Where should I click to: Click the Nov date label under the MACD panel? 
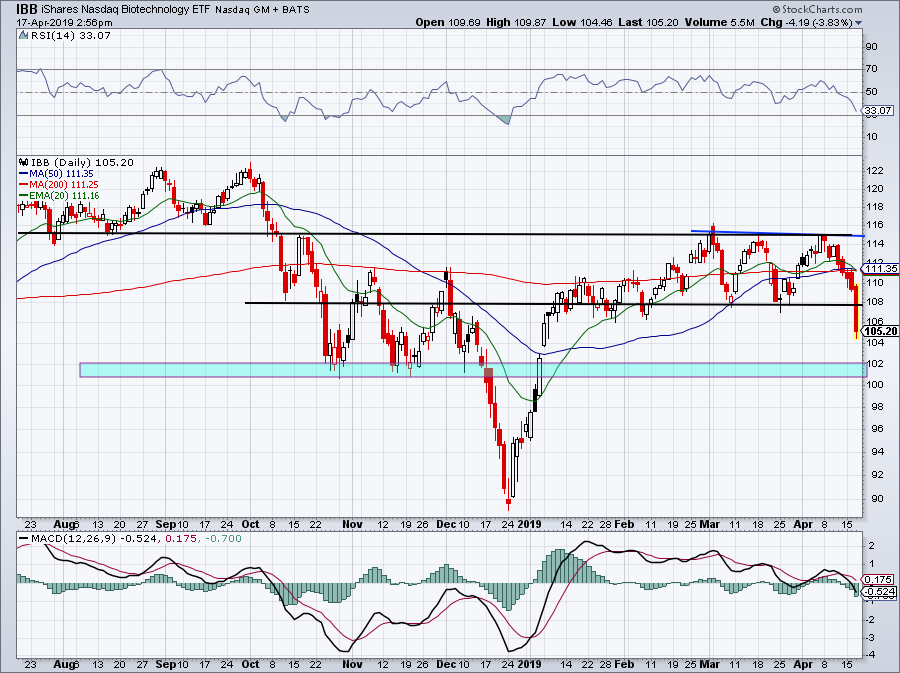[352, 664]
